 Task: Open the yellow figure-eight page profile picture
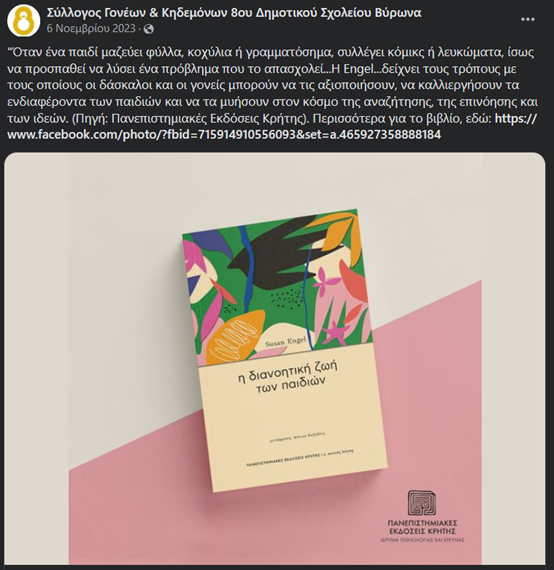tap(23, 21)
